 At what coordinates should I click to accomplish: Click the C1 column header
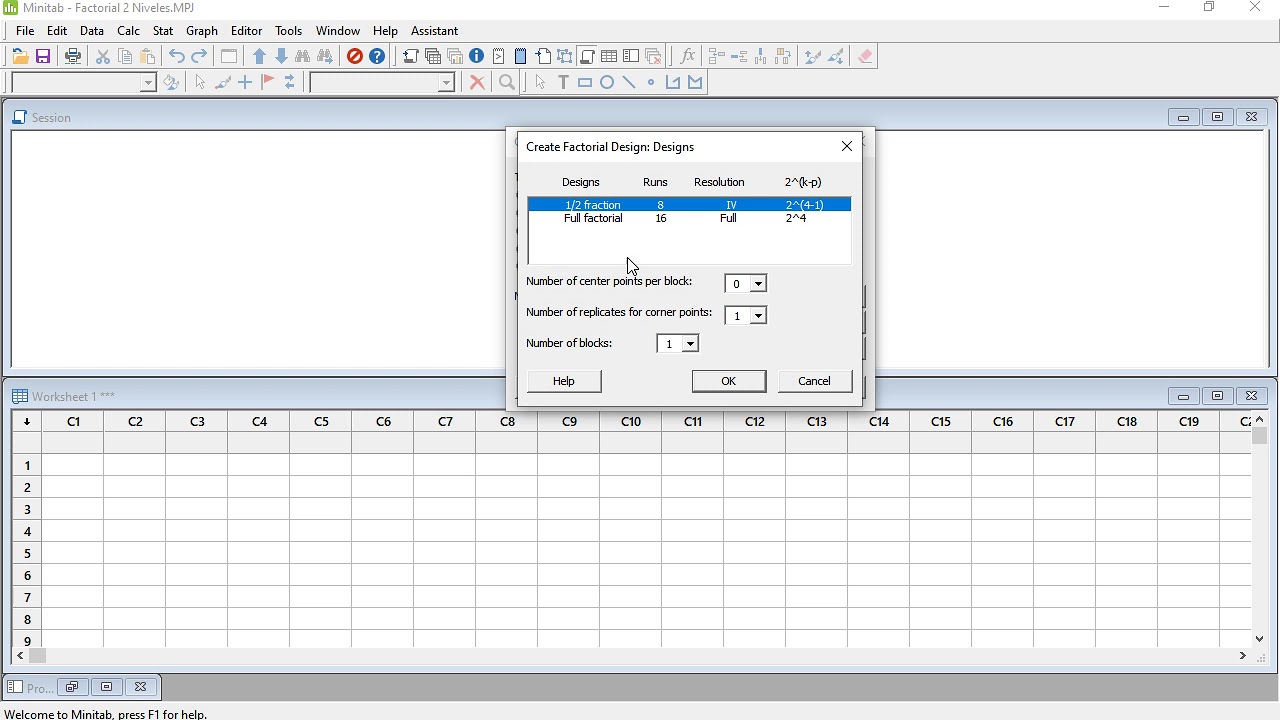[x=73, y=422]
